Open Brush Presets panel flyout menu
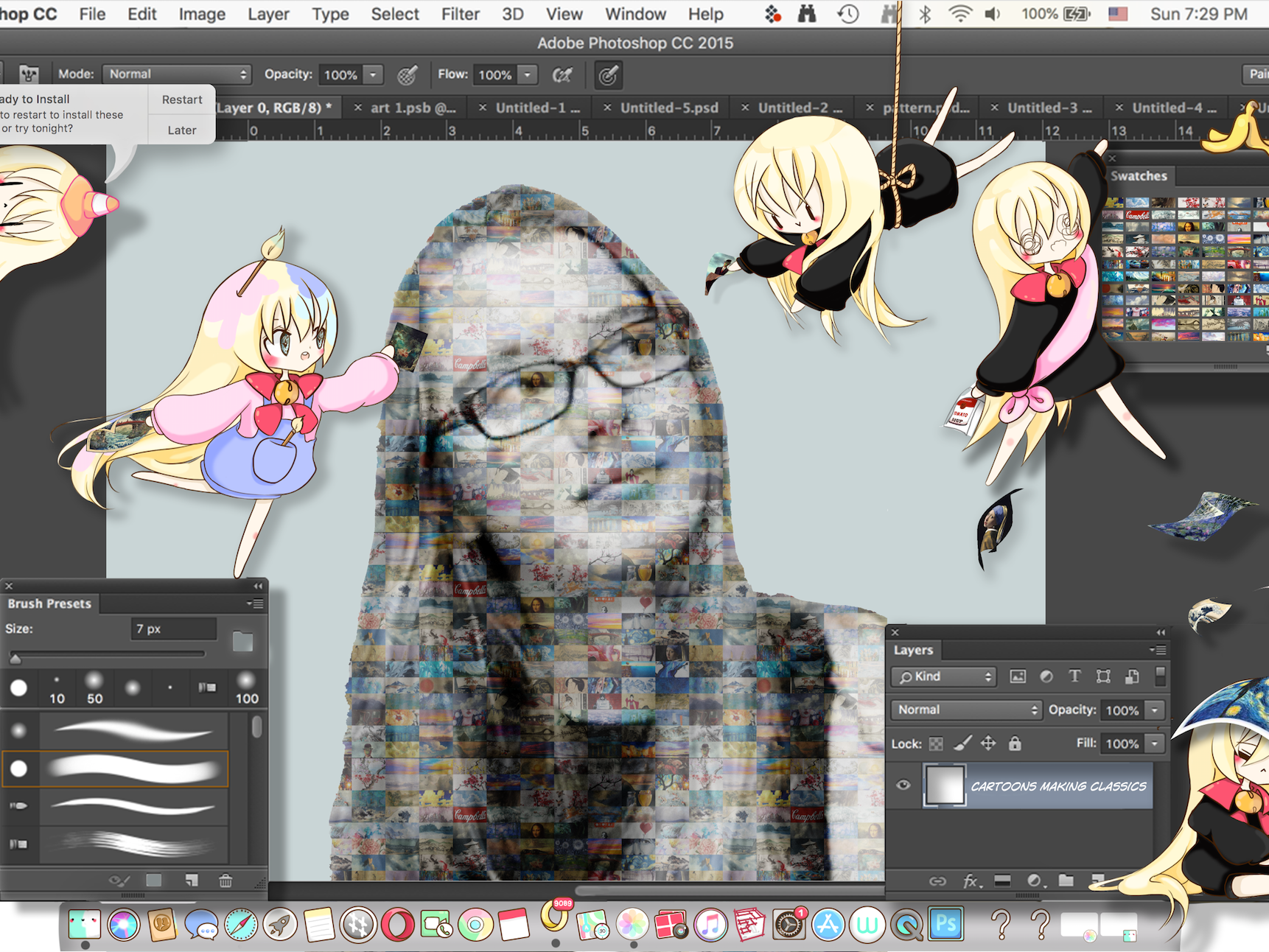 256,603
